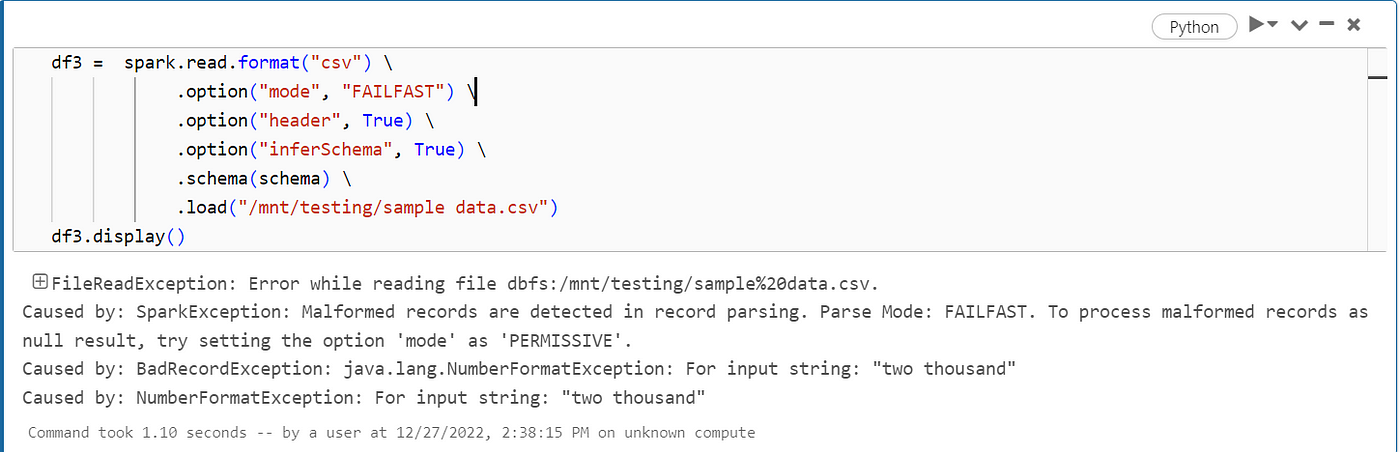Place cursor on the df3.display() line
Viewport: 1400px width, 452px height.
(119, 237)
